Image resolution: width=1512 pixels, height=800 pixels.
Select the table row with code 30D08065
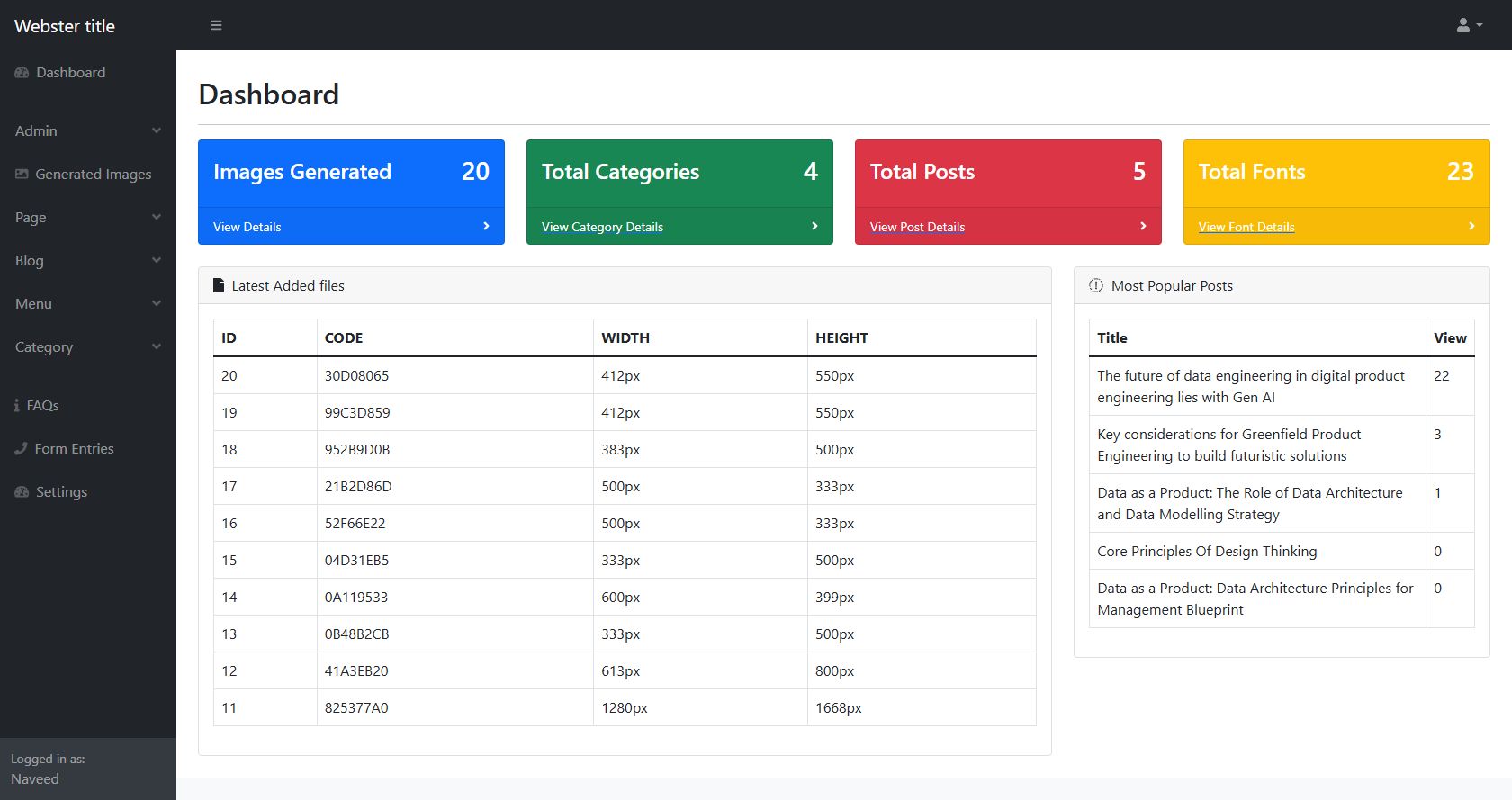(x=625, y=375)
